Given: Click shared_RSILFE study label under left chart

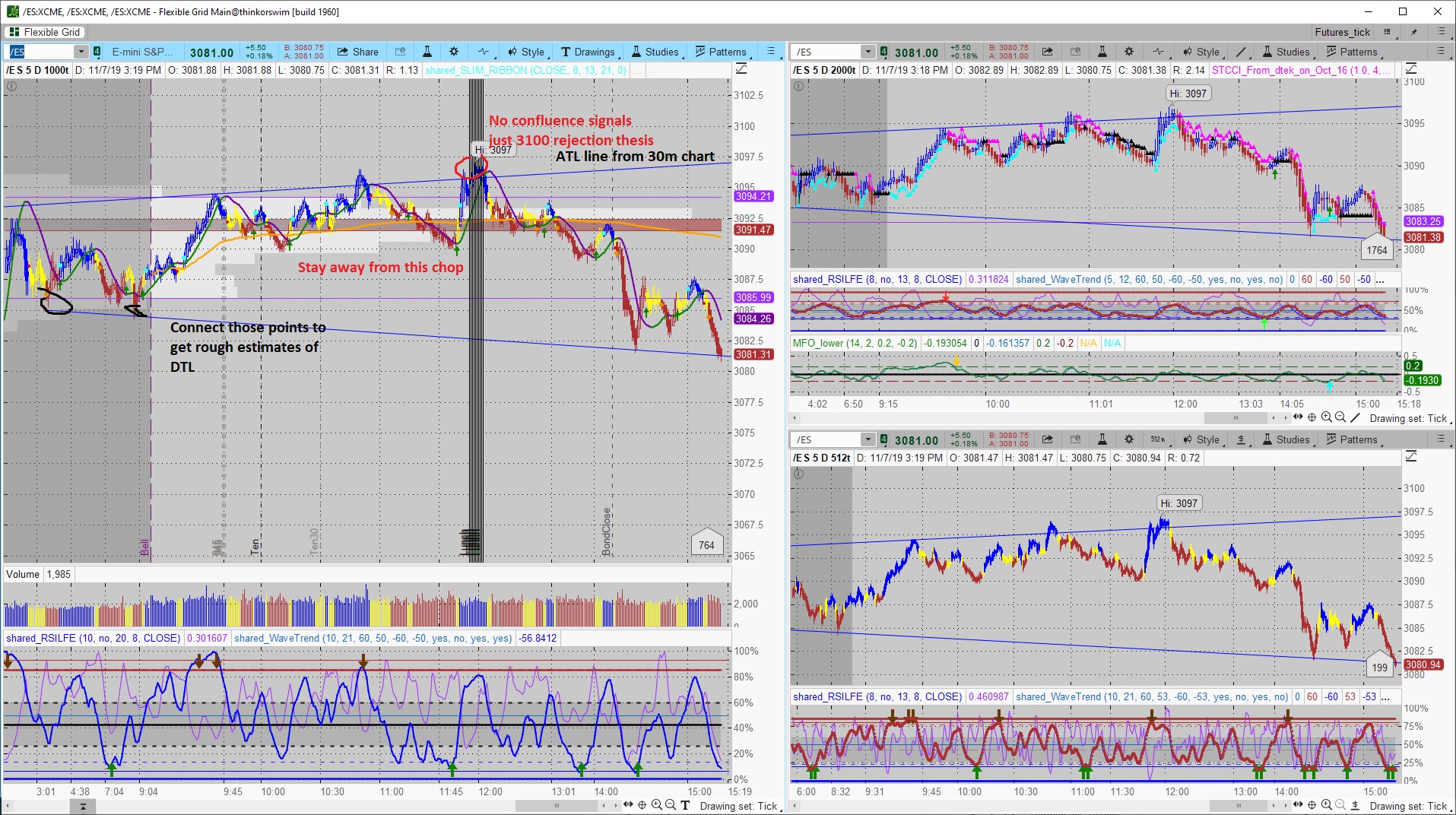Looking at the screenshot, I should tap(93, 638).
